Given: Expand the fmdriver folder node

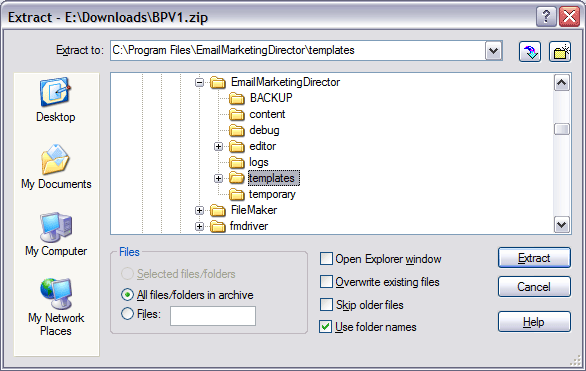Looking at the screenshot, I should (x=199, y=227).
